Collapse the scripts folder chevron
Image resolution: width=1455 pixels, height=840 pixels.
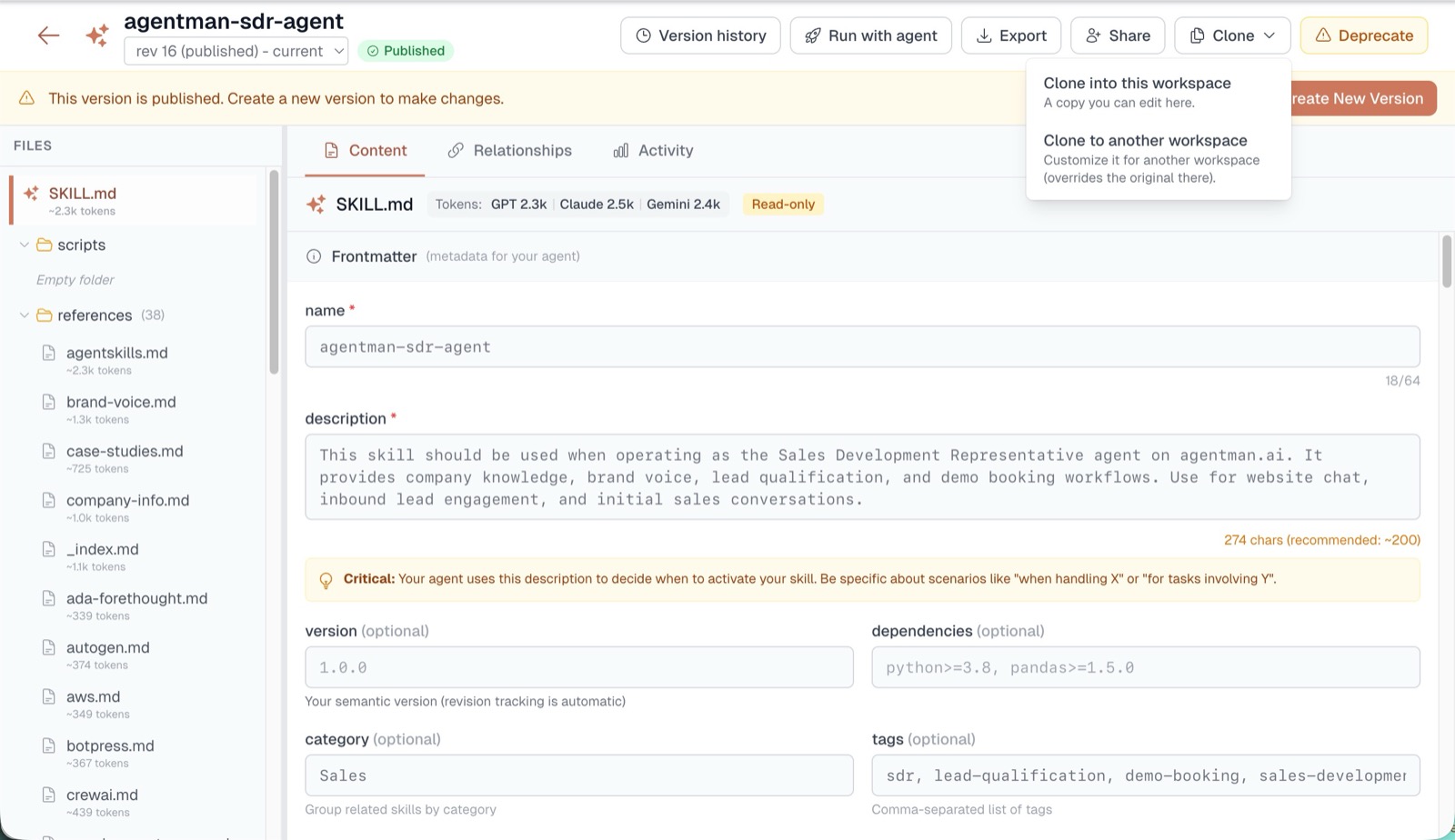point(25,245)
